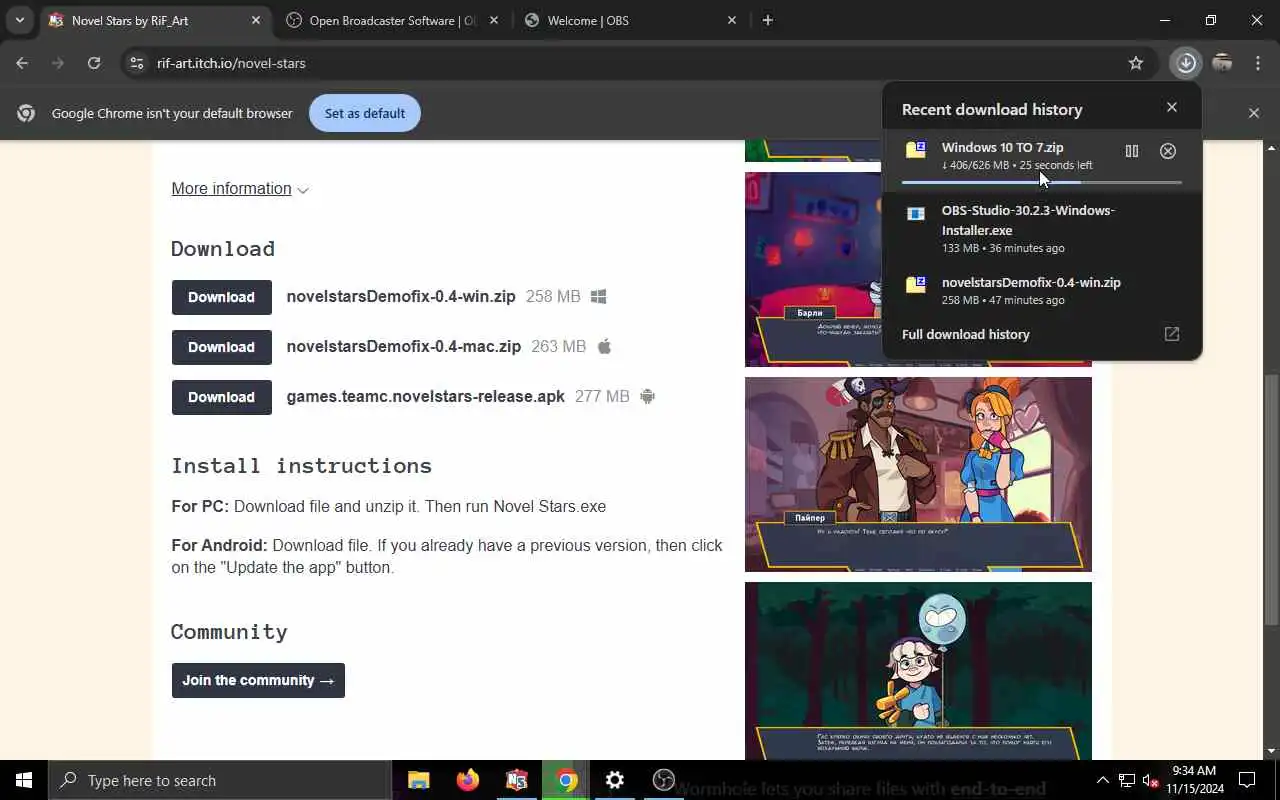Click the Android platform icon

pos(647,396)
